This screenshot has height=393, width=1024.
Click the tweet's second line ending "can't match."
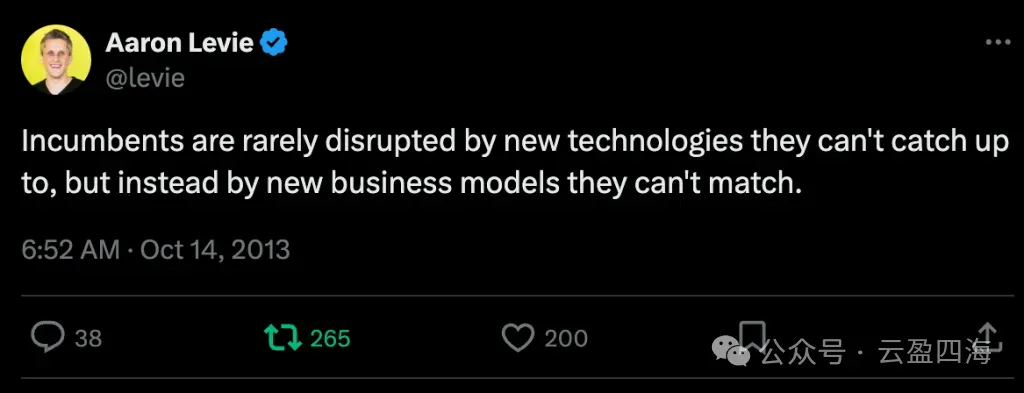[411, 184]
